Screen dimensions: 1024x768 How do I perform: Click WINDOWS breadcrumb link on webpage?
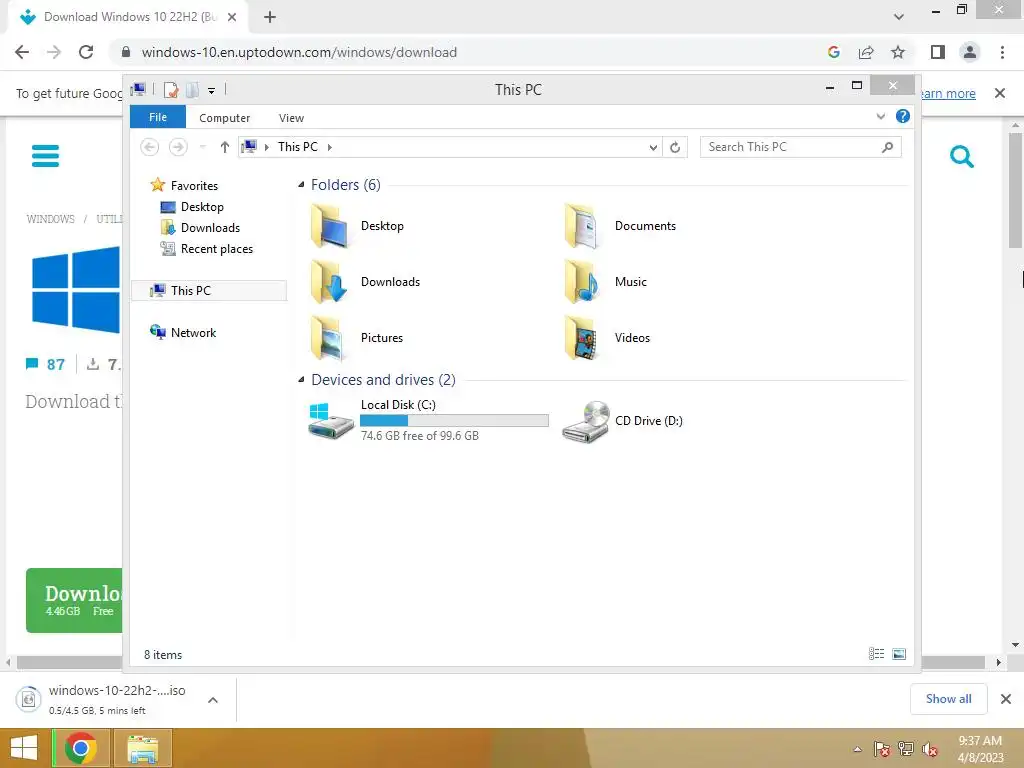coord(50,219)
